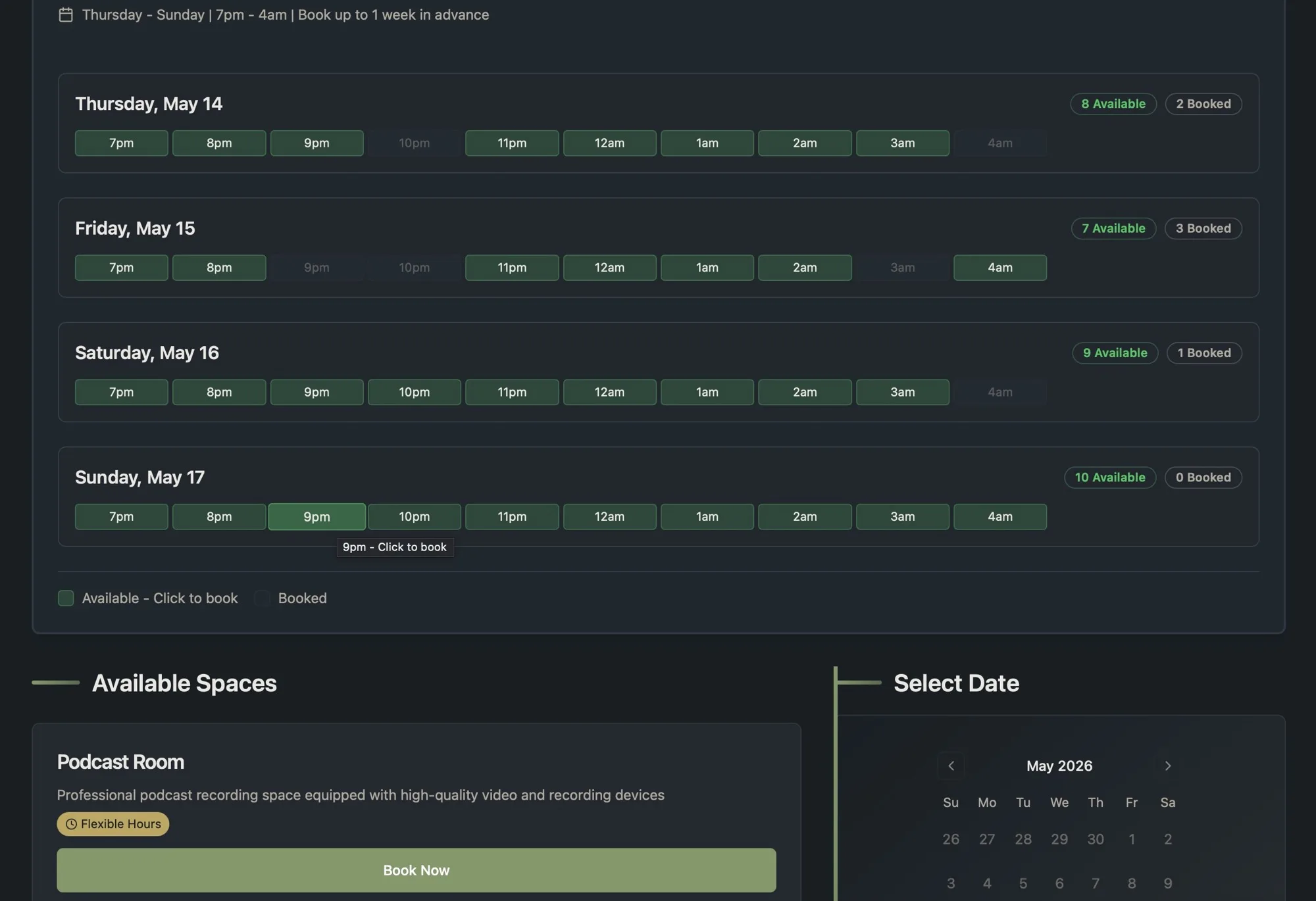This screenshot has height=901, width=1316.
Task: Select April 30 in the calendar
Action: coord(1096,839)
